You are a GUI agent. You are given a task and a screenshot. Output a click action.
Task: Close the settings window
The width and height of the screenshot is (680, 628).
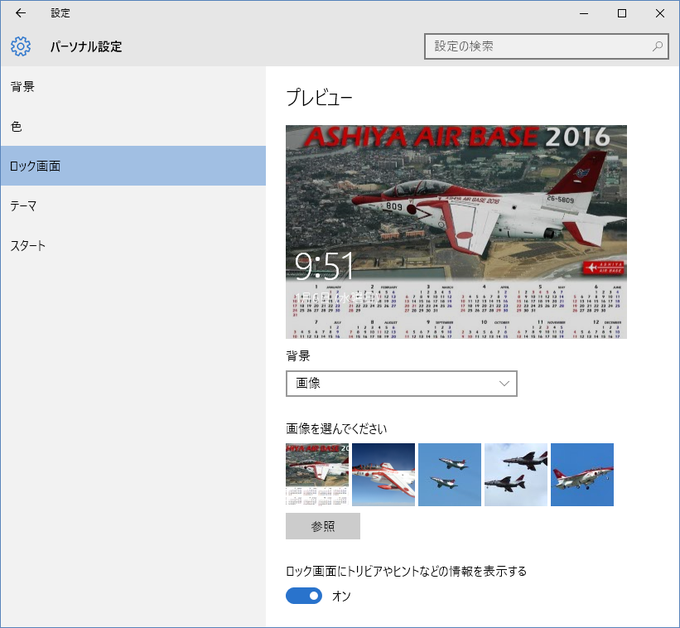tap(660, 13)
